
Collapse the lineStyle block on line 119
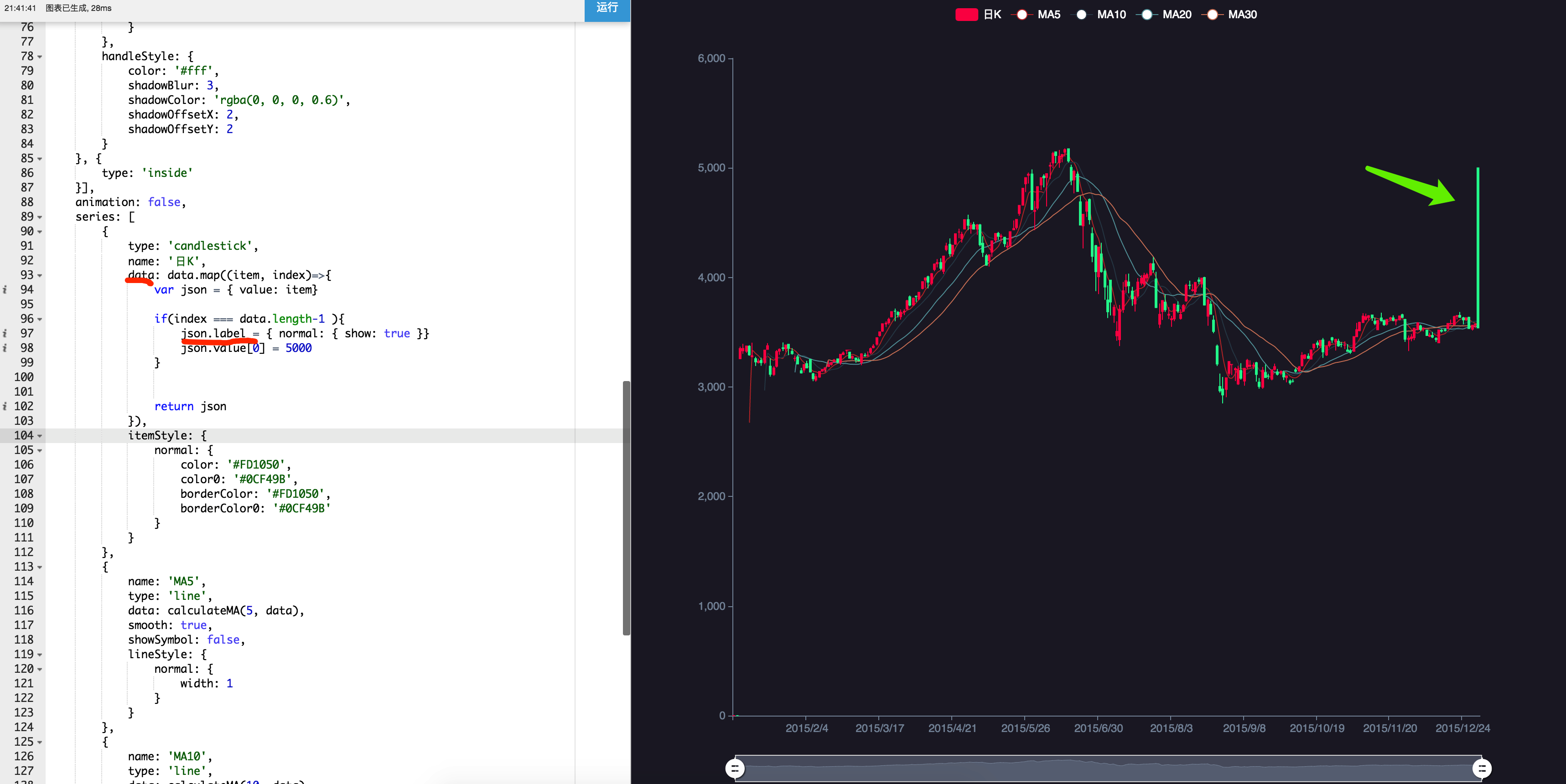pyautogui.click(x=40, y=655)
